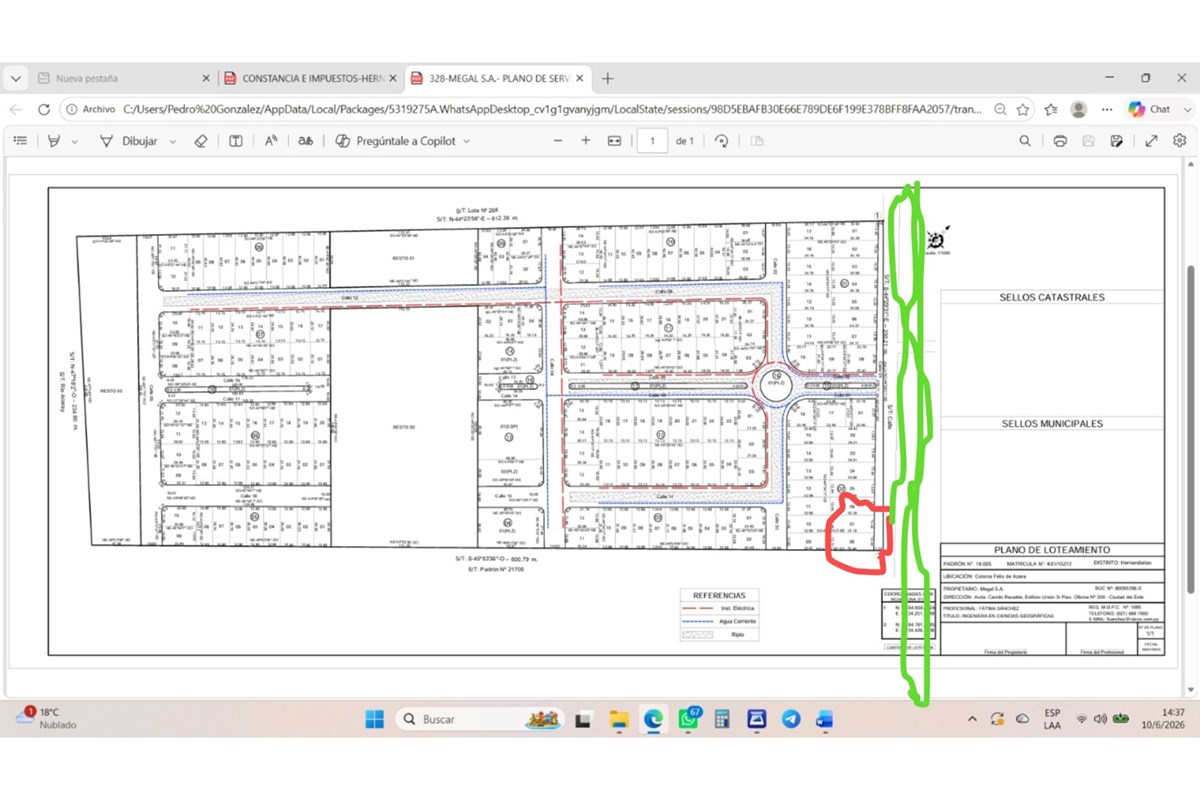Click the taskbar Buscar search box
The height and width of the screenshot is (800, 1200).
(x=480, y=719)
